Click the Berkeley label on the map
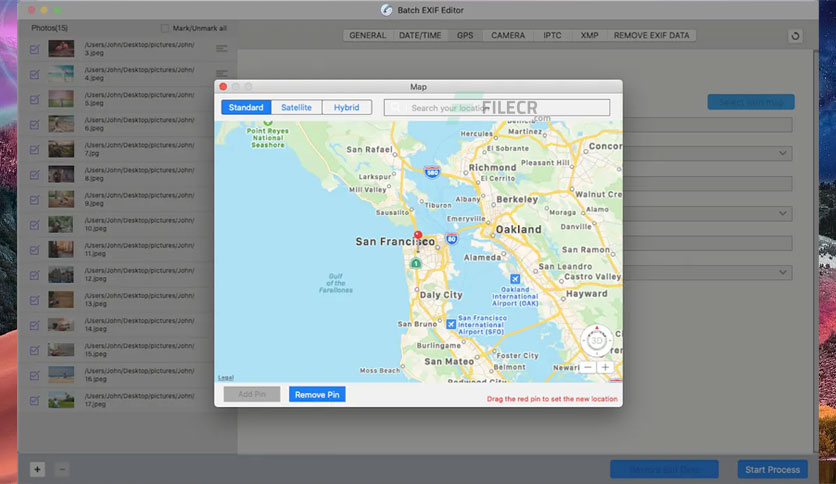This screenshot has height=484, width=836. 517,199
